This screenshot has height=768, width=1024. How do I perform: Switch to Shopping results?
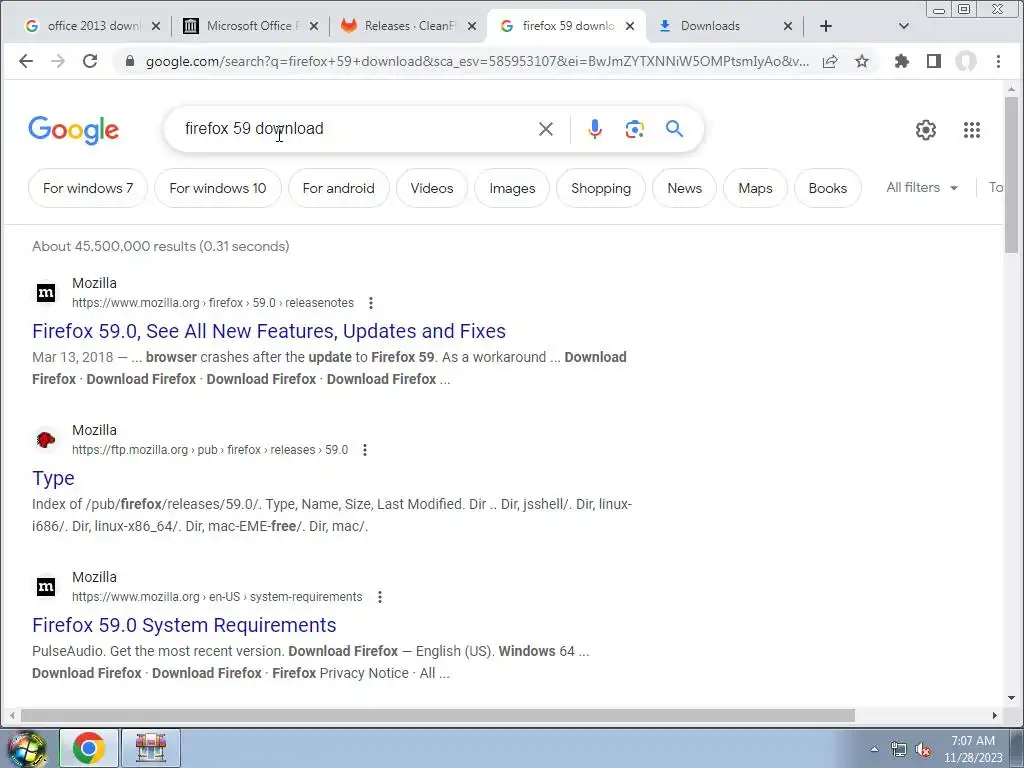pos(601,188)
